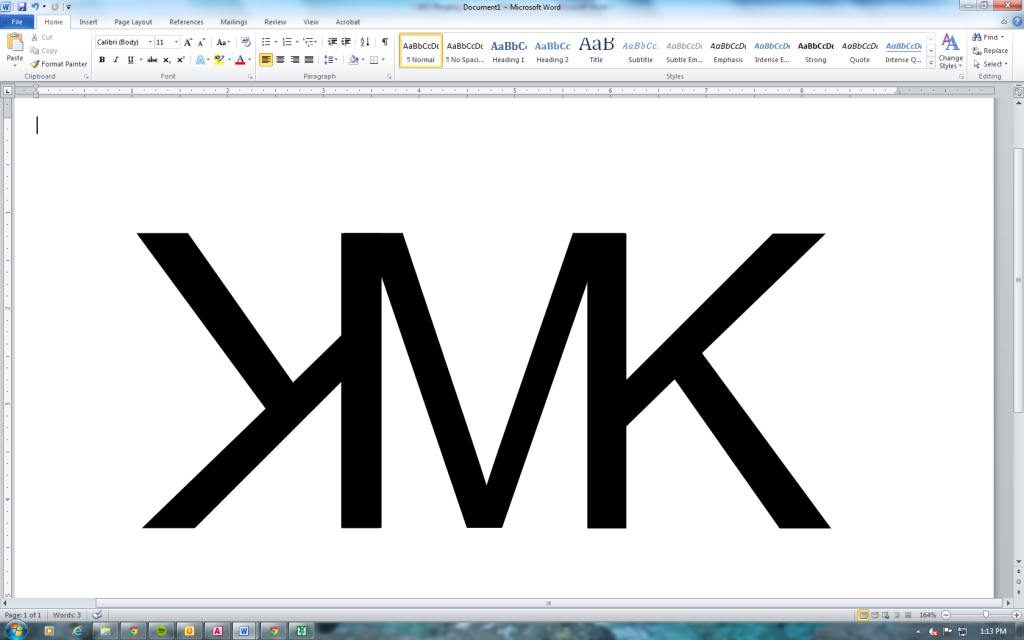1024x640 pixels.
Task: Center the text
Action: coord(280,60)
